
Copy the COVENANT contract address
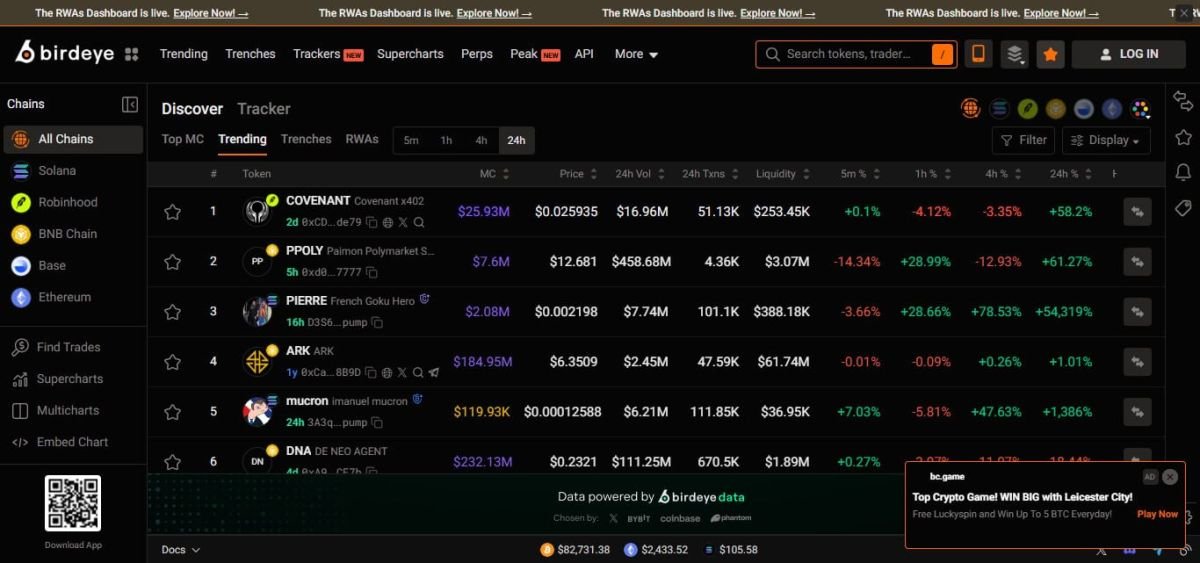click(x=371, y=222)
